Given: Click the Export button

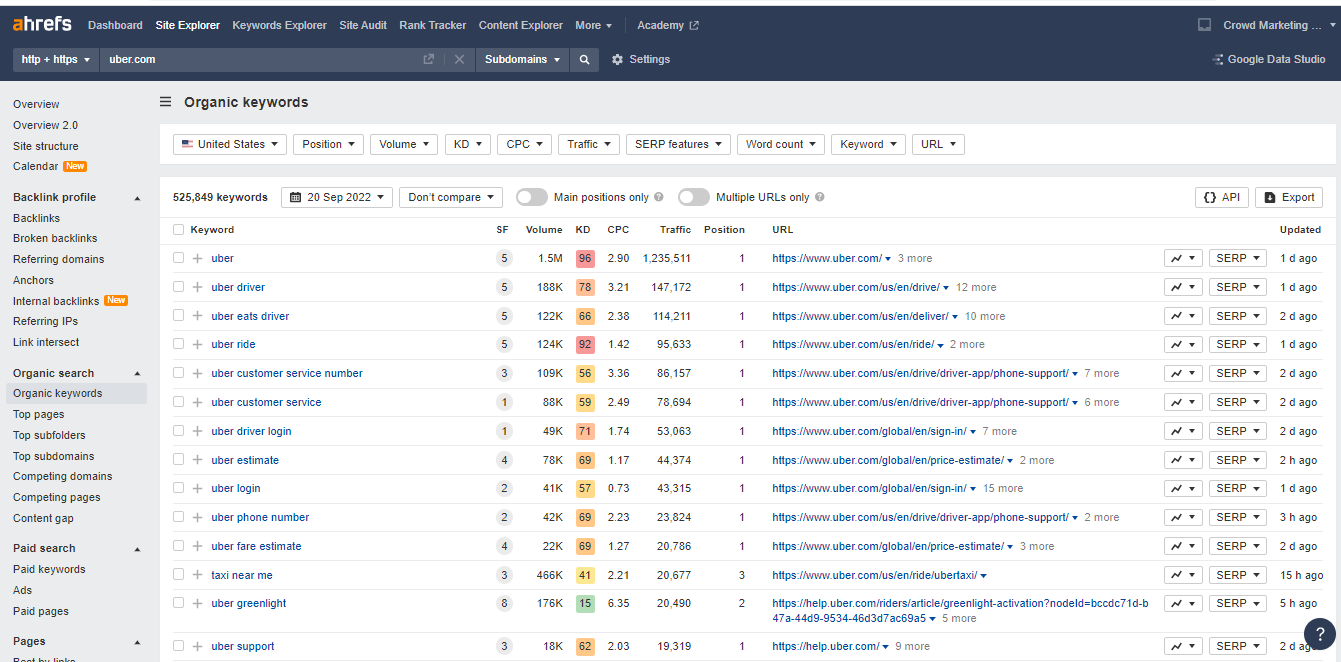Looking at the screenshot, I should pos(1289,197).
